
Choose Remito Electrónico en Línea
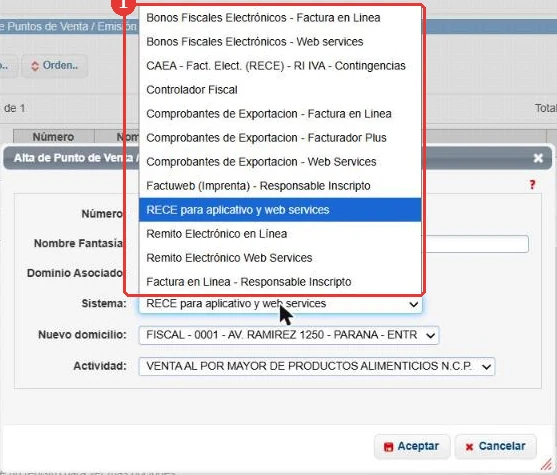[x=280, y=234]
